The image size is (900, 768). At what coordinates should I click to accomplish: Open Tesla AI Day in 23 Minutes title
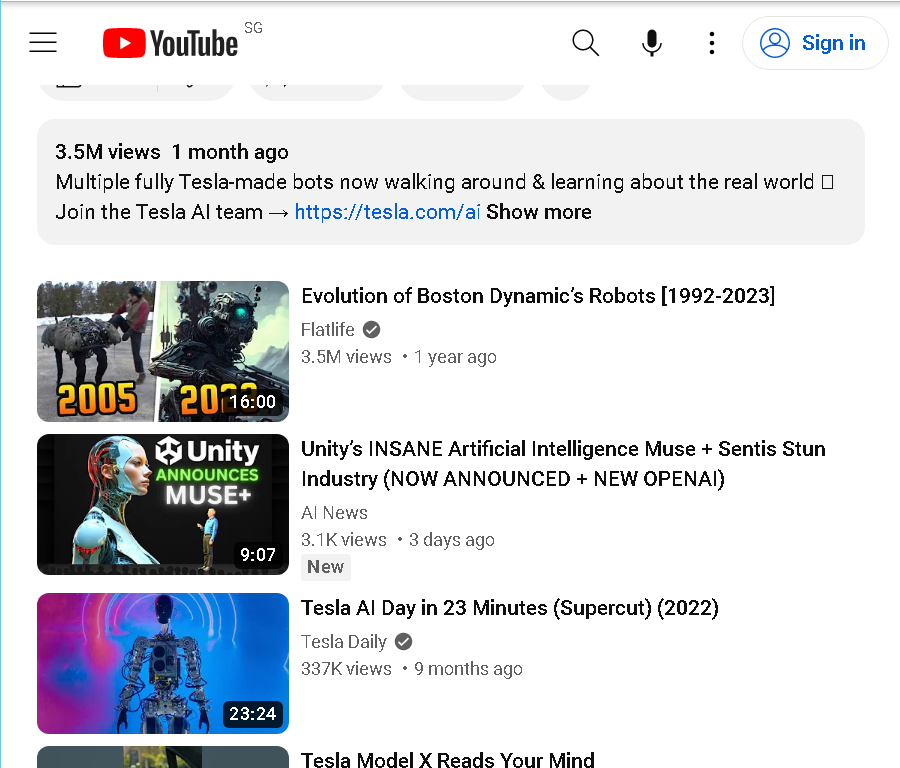(x=510, y=607)
